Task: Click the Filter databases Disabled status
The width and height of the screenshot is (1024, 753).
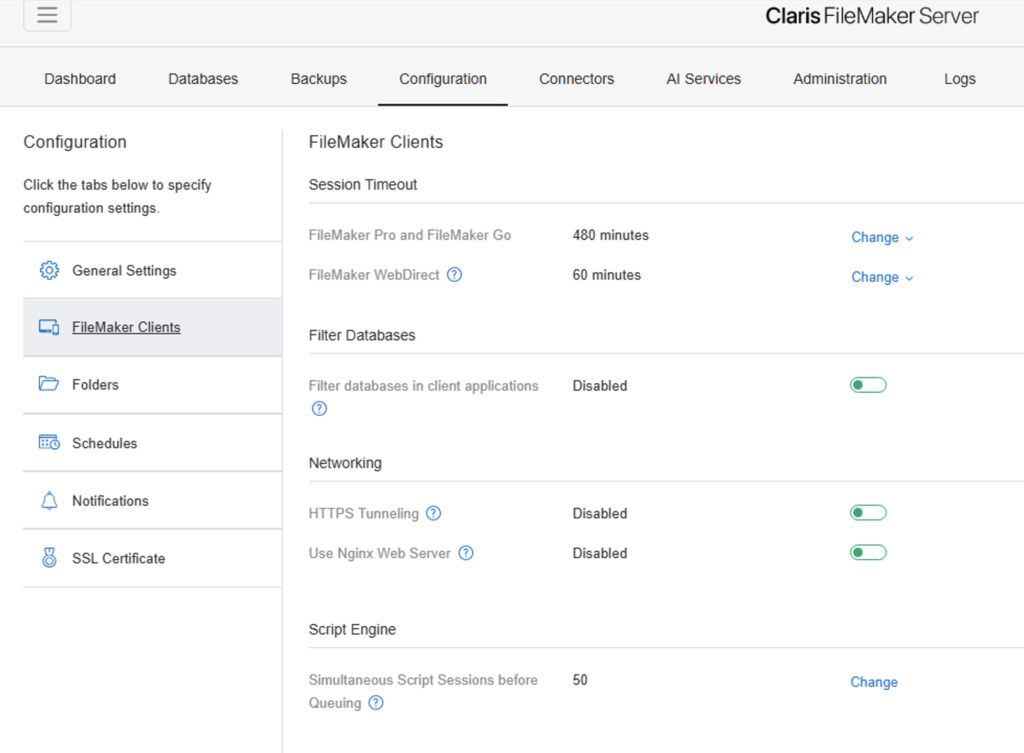Action: click(600, 386)
